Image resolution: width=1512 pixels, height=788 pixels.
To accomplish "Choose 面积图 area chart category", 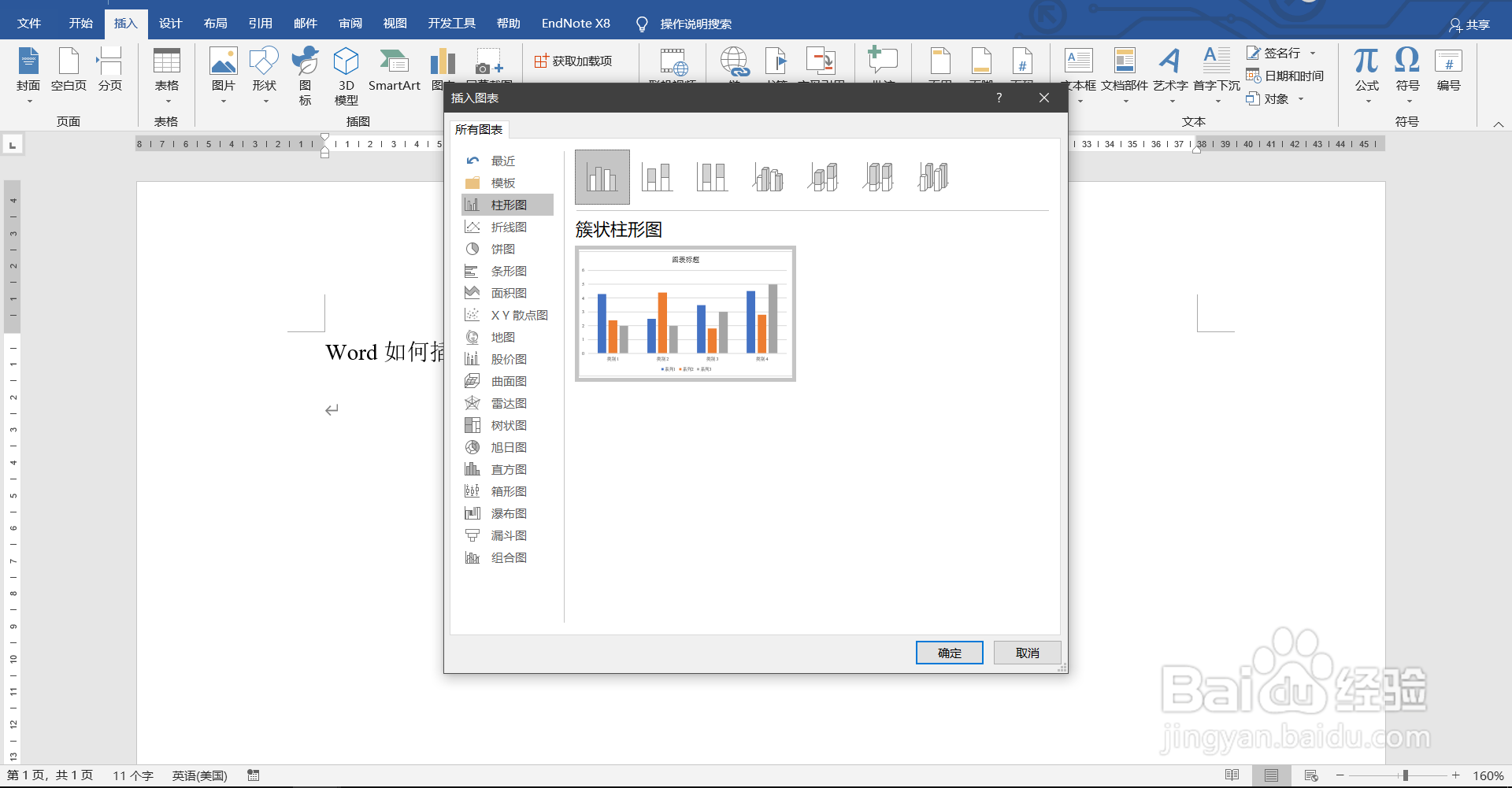I will coord(507,293).
